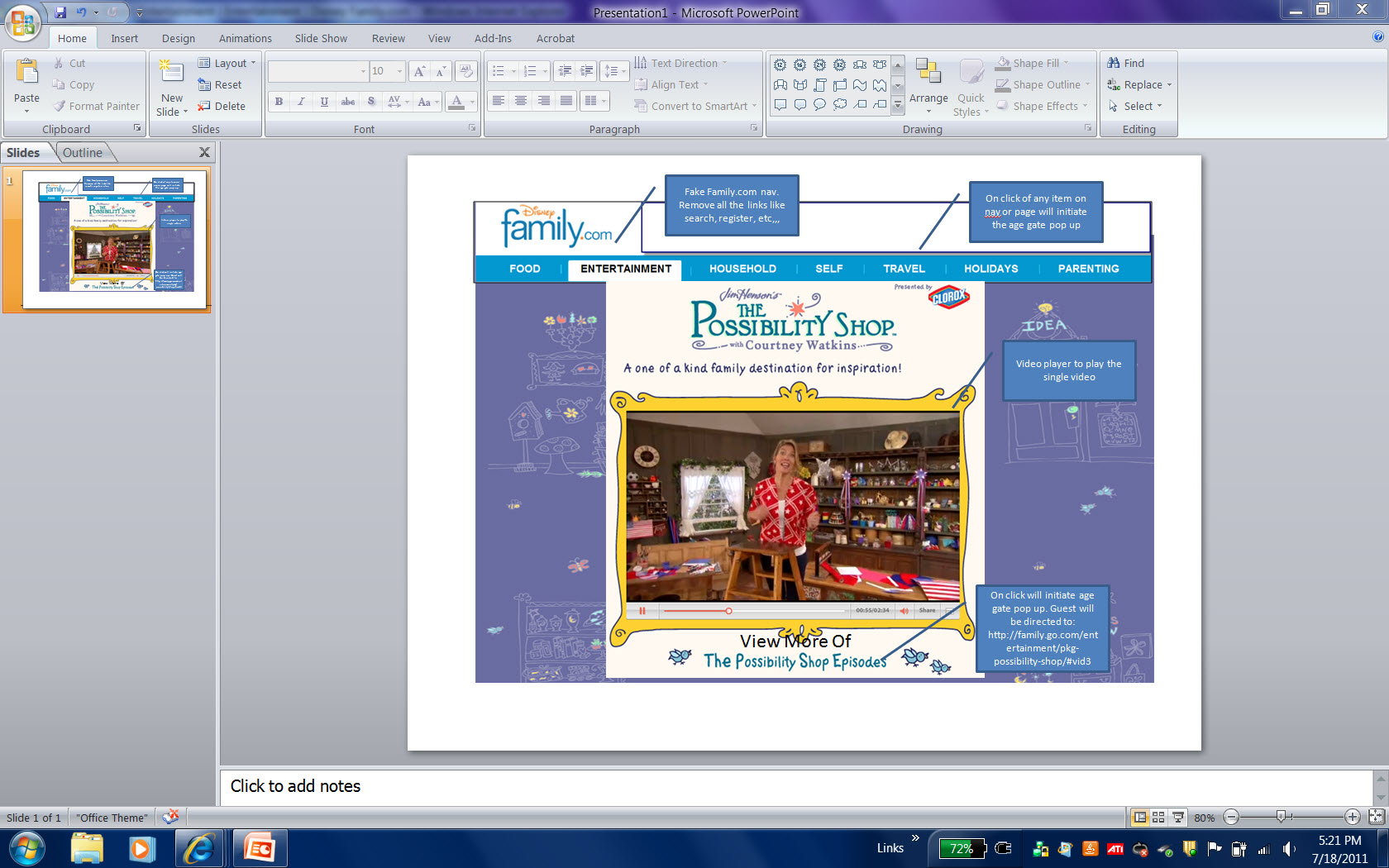
Task: Open the Animations ribbon tab
Action: coord(246,38)
